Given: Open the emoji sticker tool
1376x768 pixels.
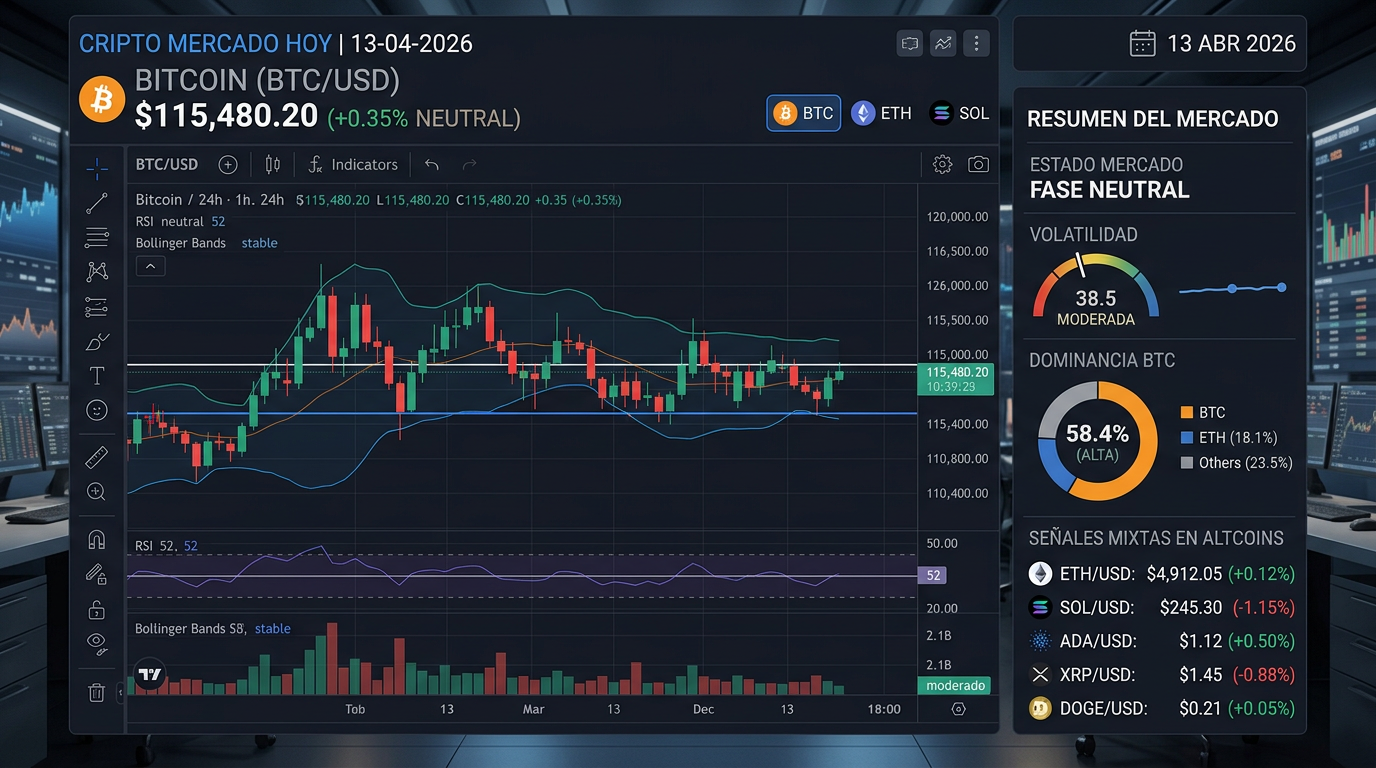Looking at the screenshot, I should point(97,409).
